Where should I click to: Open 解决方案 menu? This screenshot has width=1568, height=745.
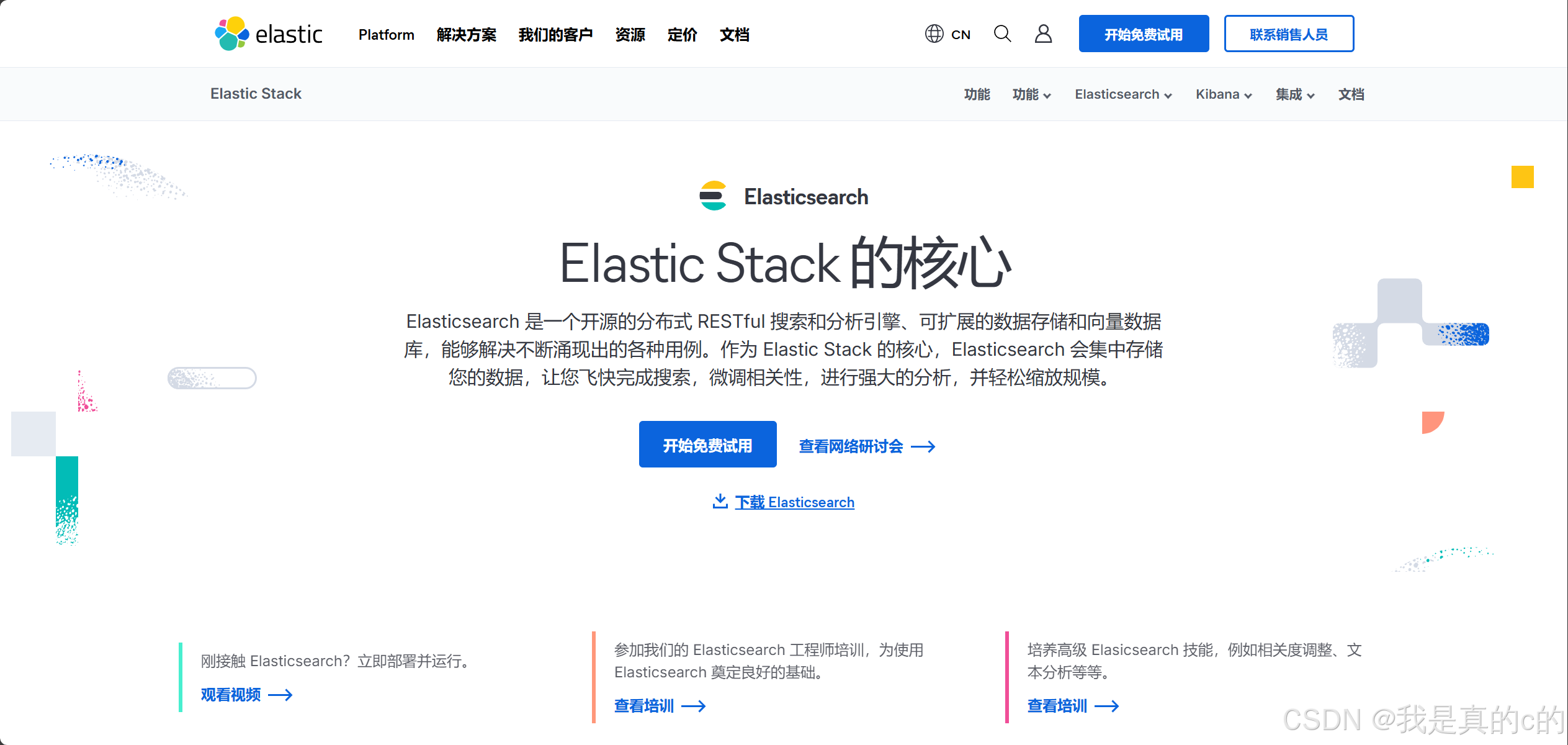466,35
